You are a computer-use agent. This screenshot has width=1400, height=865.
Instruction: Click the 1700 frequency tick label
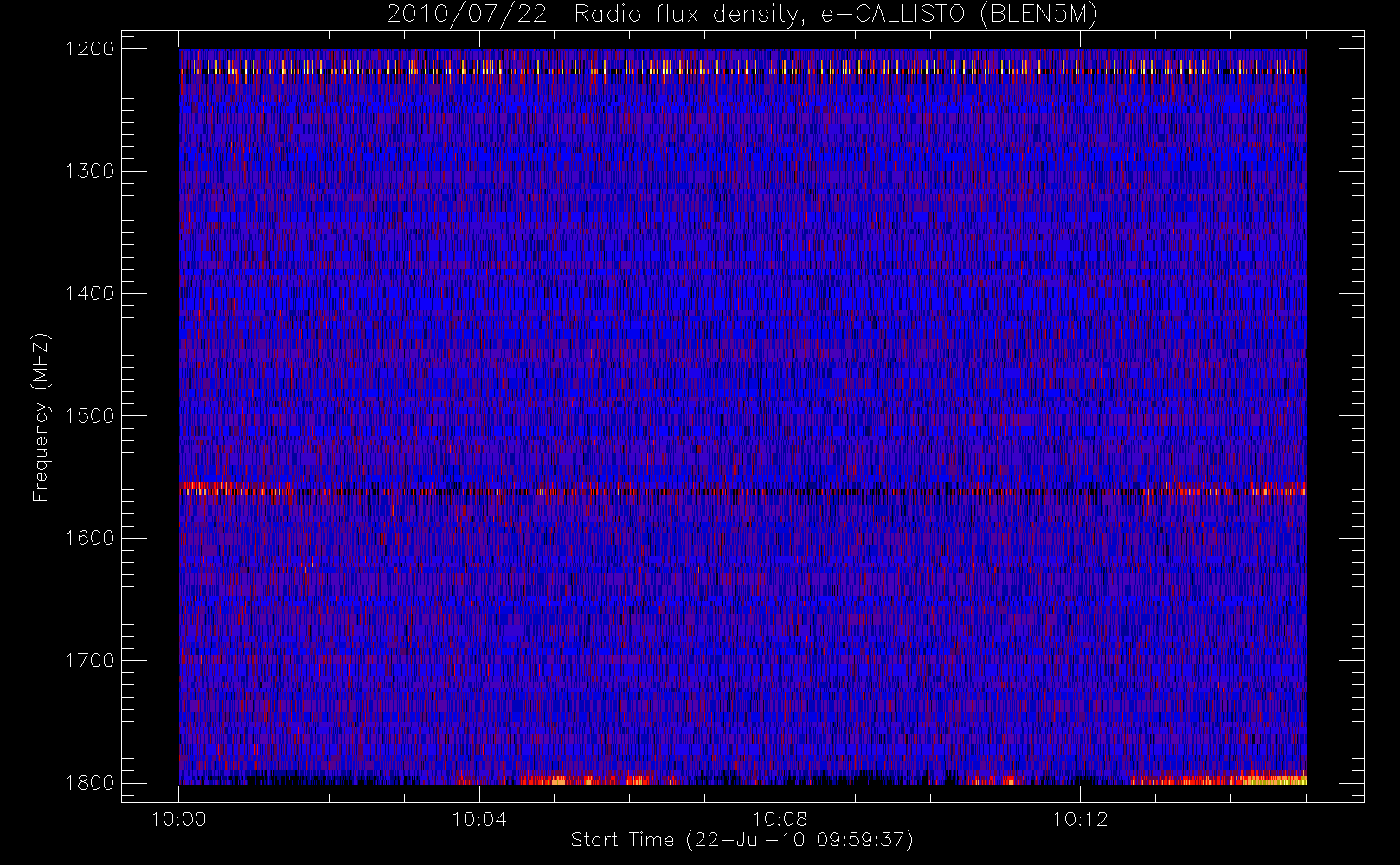[90, 661]
